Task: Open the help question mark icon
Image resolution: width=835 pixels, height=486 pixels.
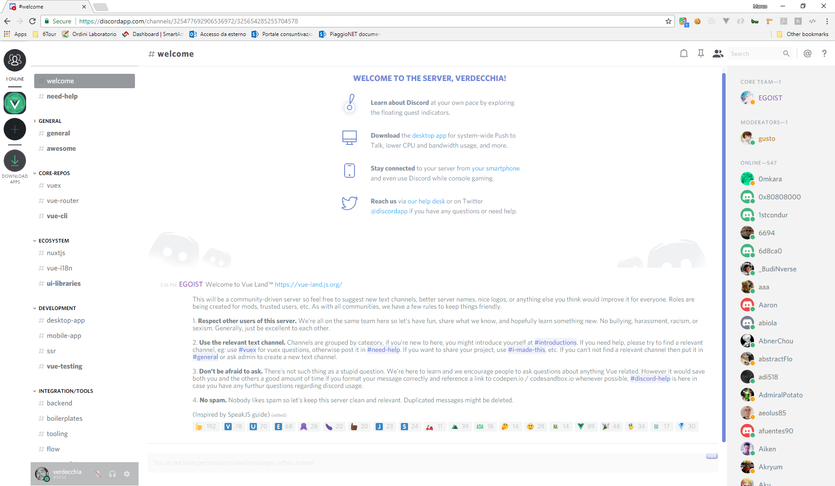Action: pyautogui.click(x=824, y=53)
